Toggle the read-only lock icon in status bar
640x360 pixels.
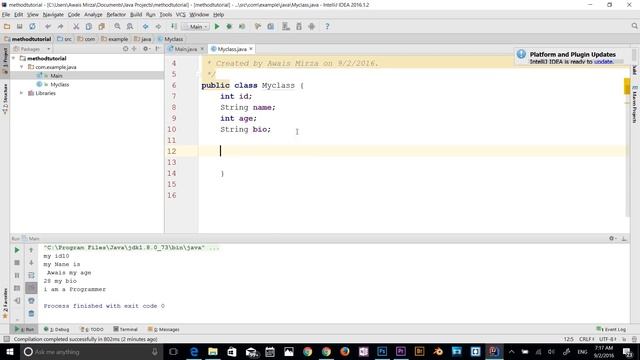624,339
